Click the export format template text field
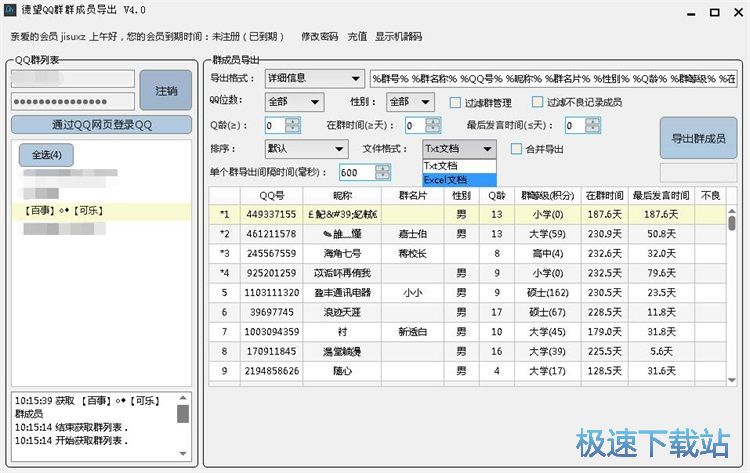This screenshot has height=473, width=750. click(553, 79)
